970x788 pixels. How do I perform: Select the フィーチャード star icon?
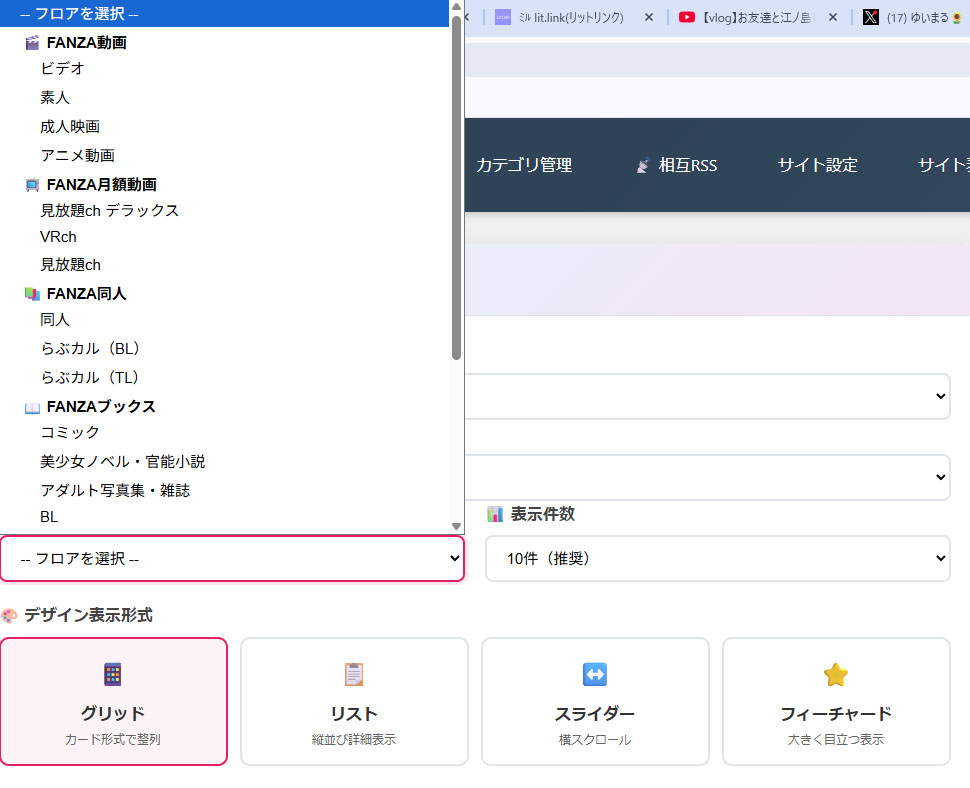[x=835, y=675]
